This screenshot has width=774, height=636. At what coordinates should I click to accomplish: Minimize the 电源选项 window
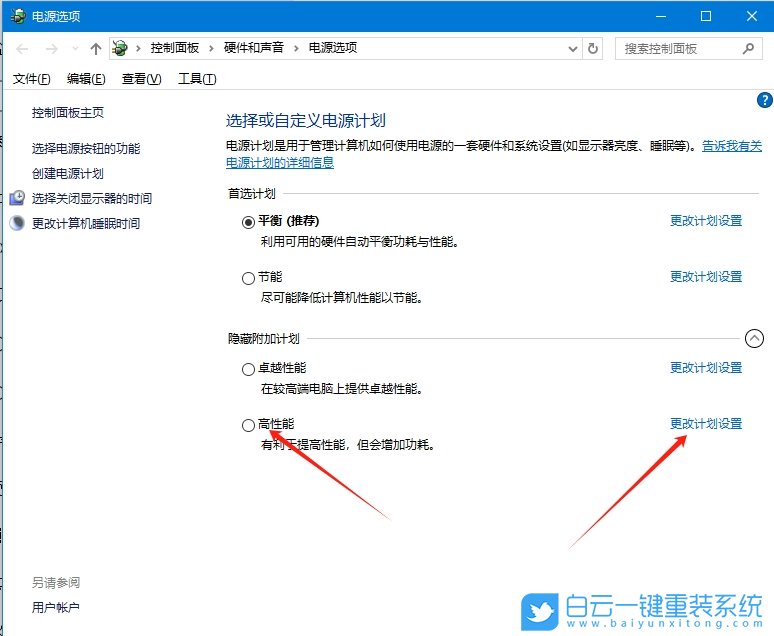click(661, 16)
